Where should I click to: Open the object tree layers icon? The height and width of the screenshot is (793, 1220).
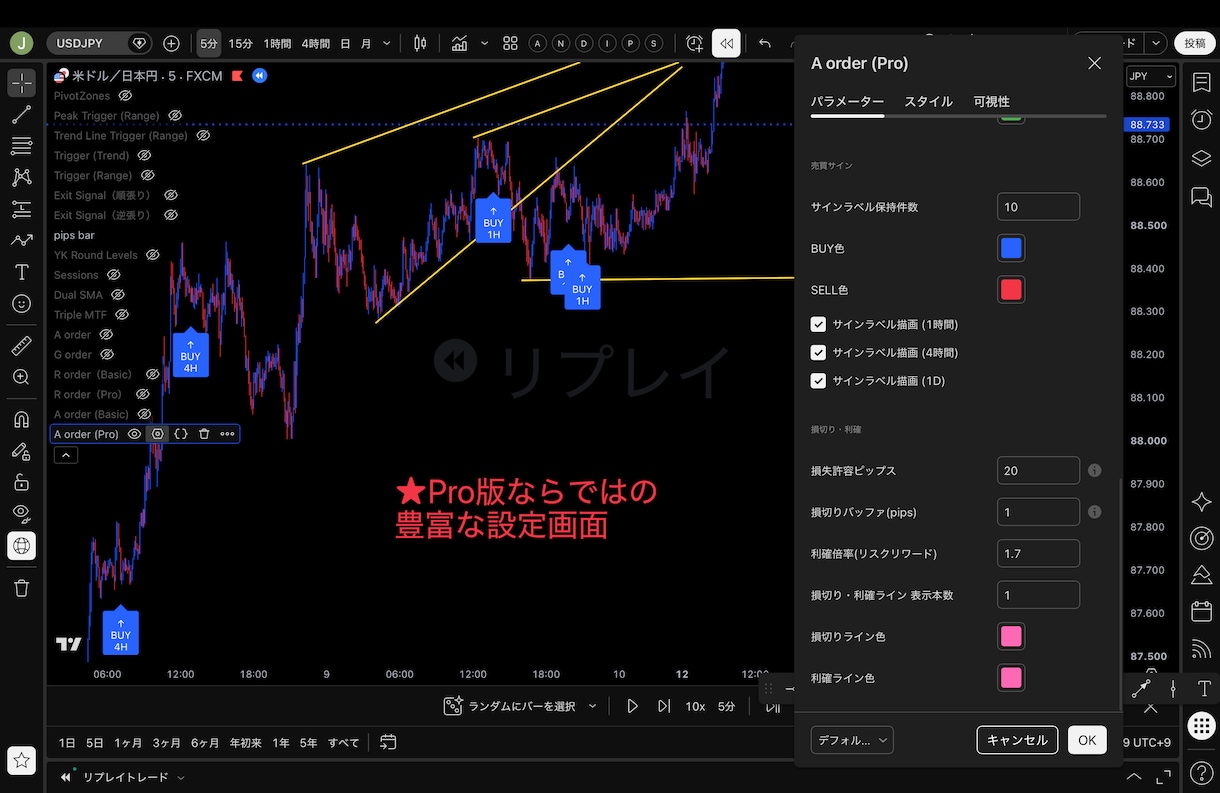[x=1201, y=158]
